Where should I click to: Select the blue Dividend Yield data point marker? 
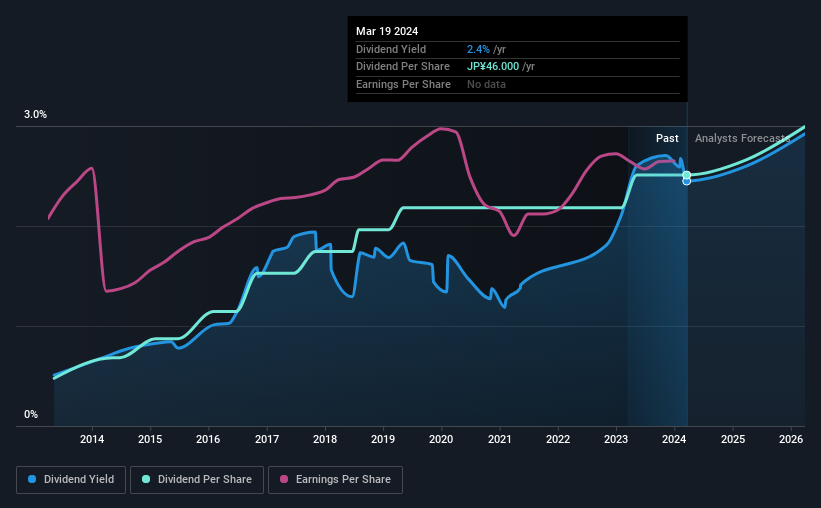pyautogui.click(x=686, y=181)
